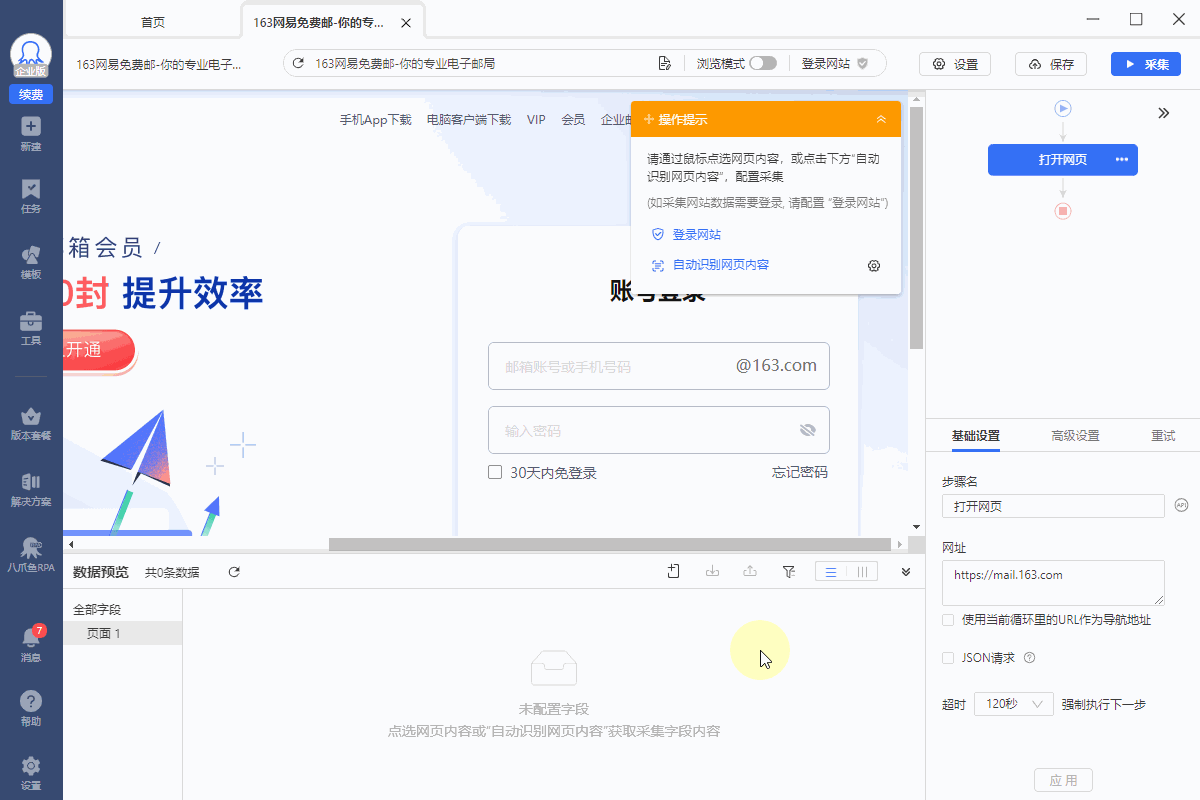The height and width of the screenshot is (800, 1200).
Task: Open the 任务 tasks sidebar icon
Action: pyautogui.click(x=31, y=196)
